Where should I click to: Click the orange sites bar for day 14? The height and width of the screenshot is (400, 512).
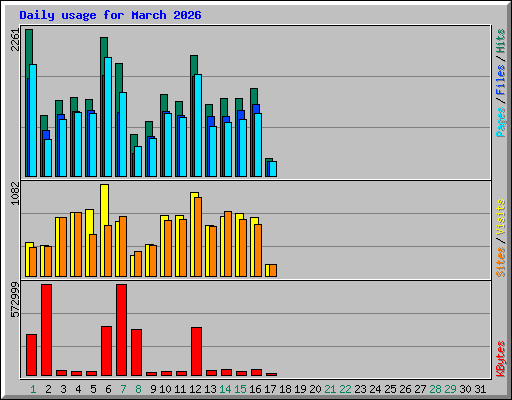(228, 244)
